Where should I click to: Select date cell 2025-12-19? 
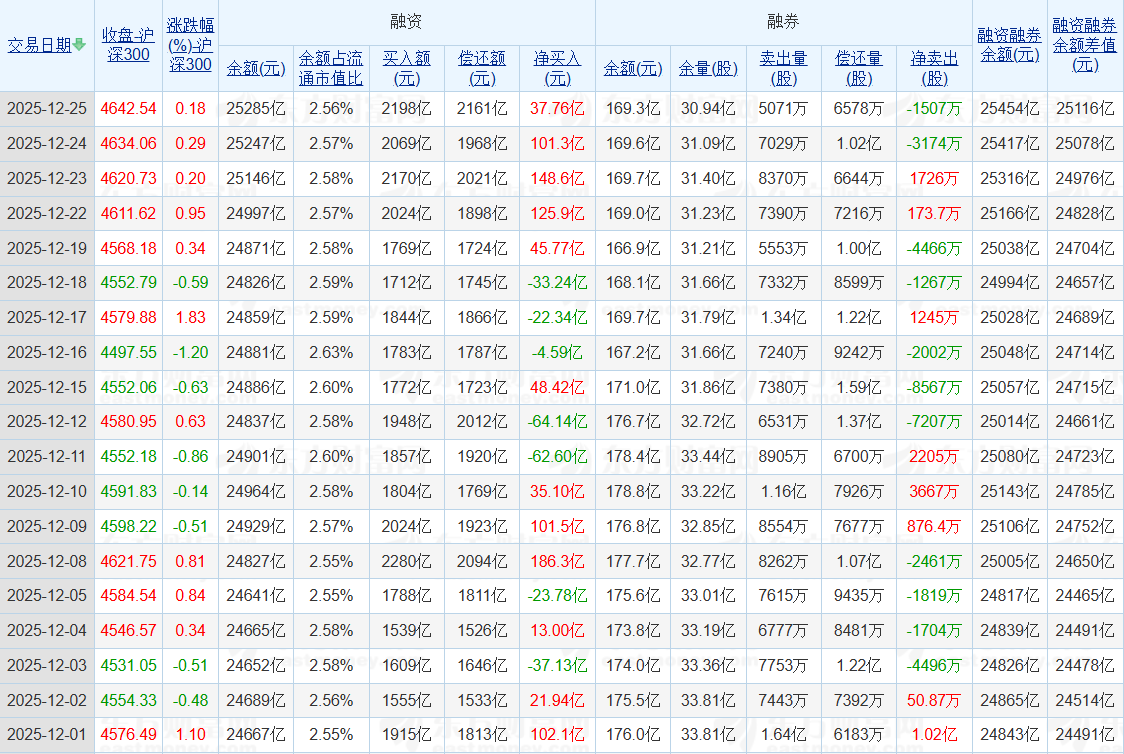[47, 249]
